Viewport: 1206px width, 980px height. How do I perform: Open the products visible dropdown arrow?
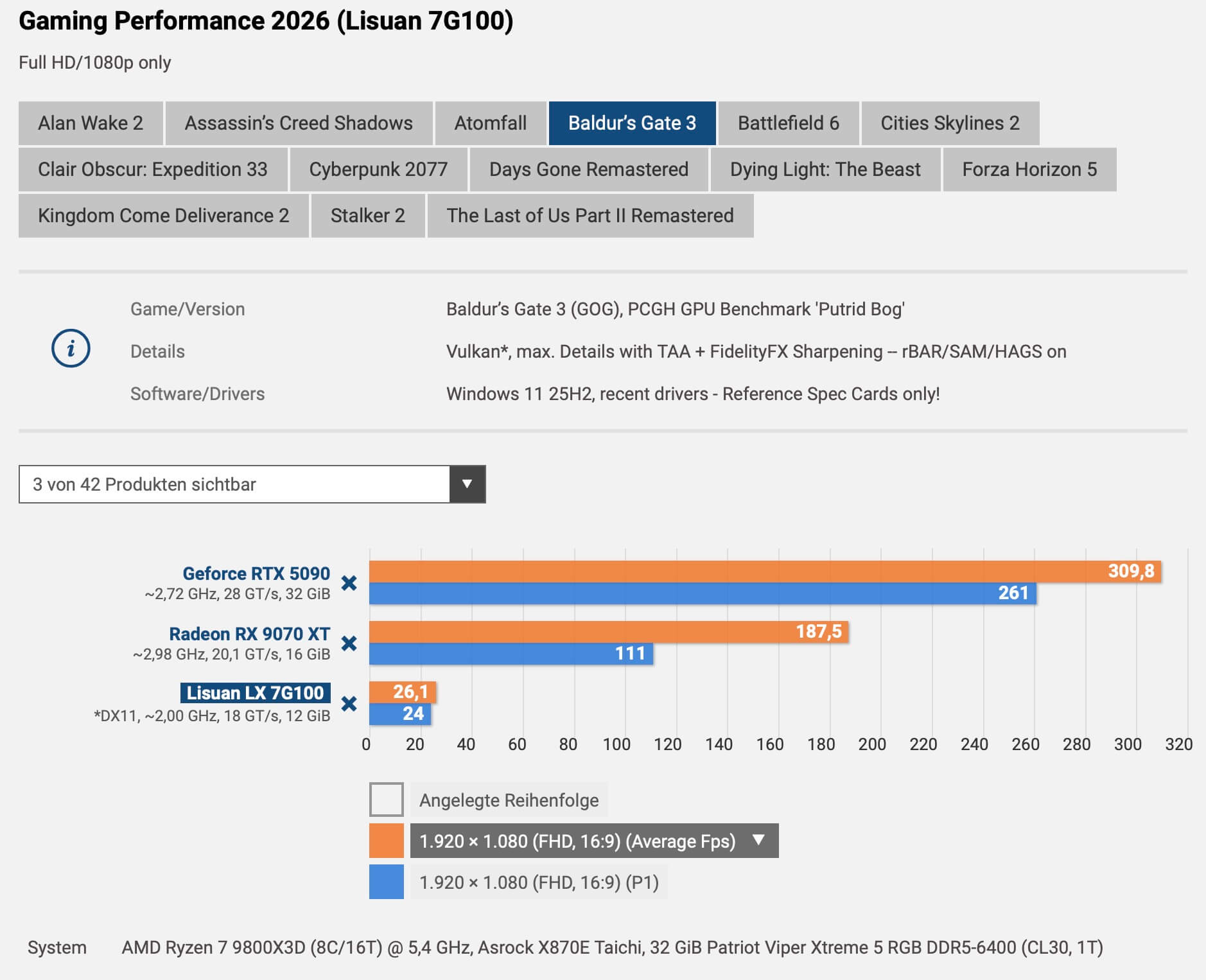tap(467, 484)
